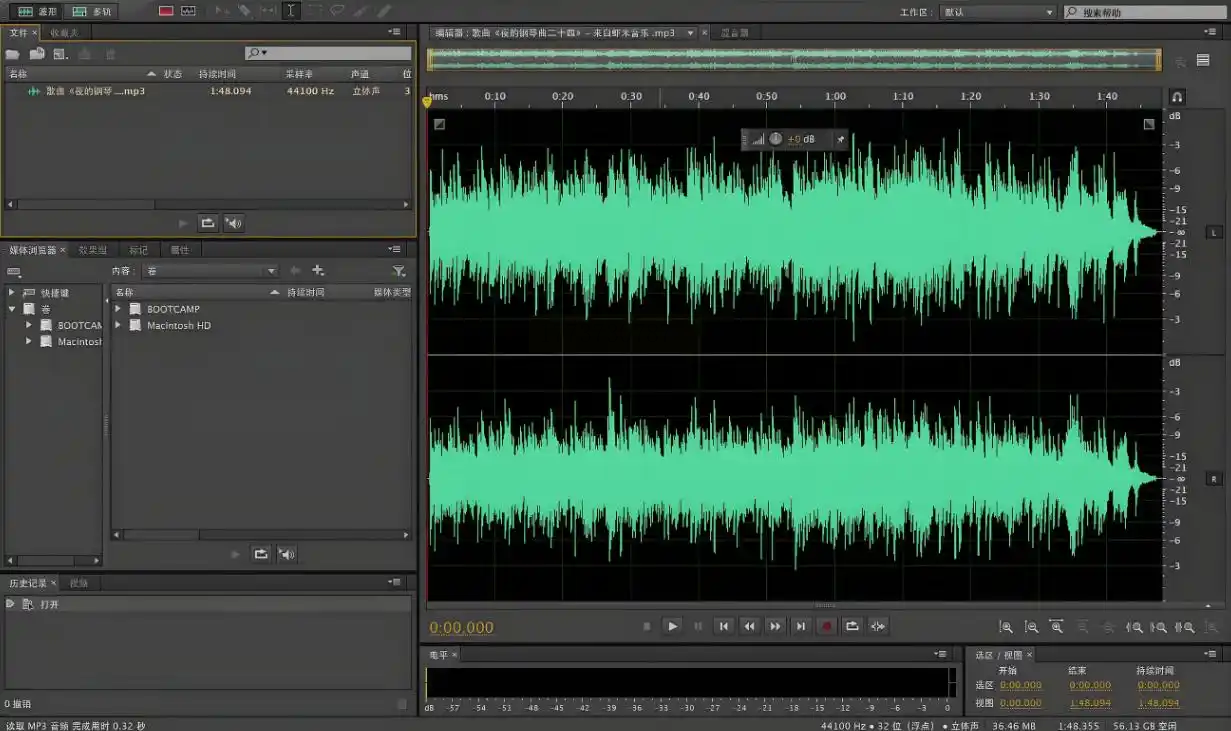Screen dimensions: 1231x731
Task: Switch to the 多轨 multitrack view
Action: point(92,12)
